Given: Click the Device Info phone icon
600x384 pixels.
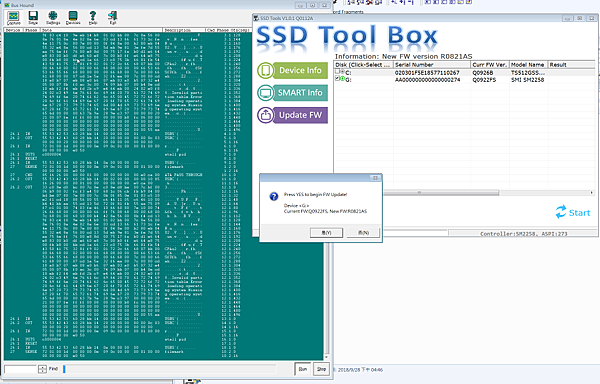Looking at the screenshot, I should pos(266,70).
